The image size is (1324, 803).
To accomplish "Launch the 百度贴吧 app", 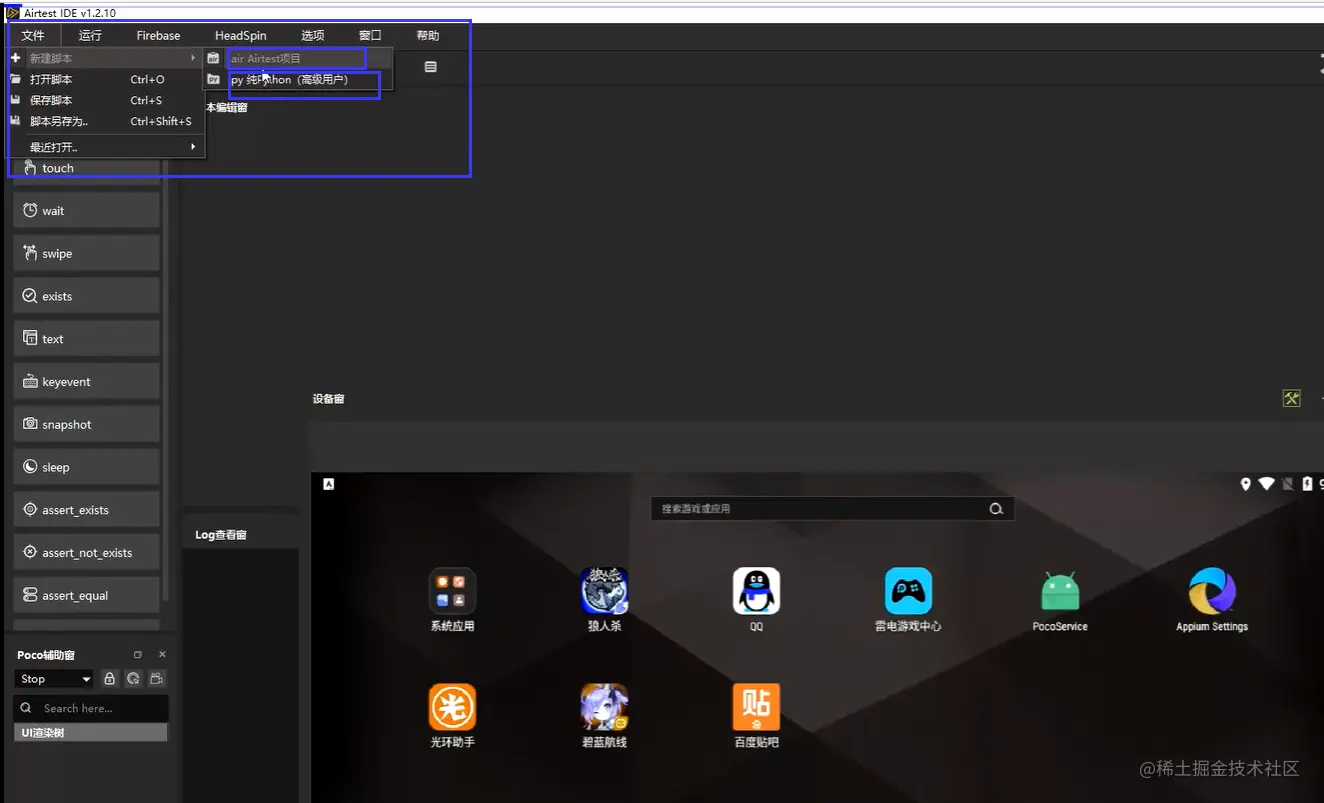I will [756, 708].
